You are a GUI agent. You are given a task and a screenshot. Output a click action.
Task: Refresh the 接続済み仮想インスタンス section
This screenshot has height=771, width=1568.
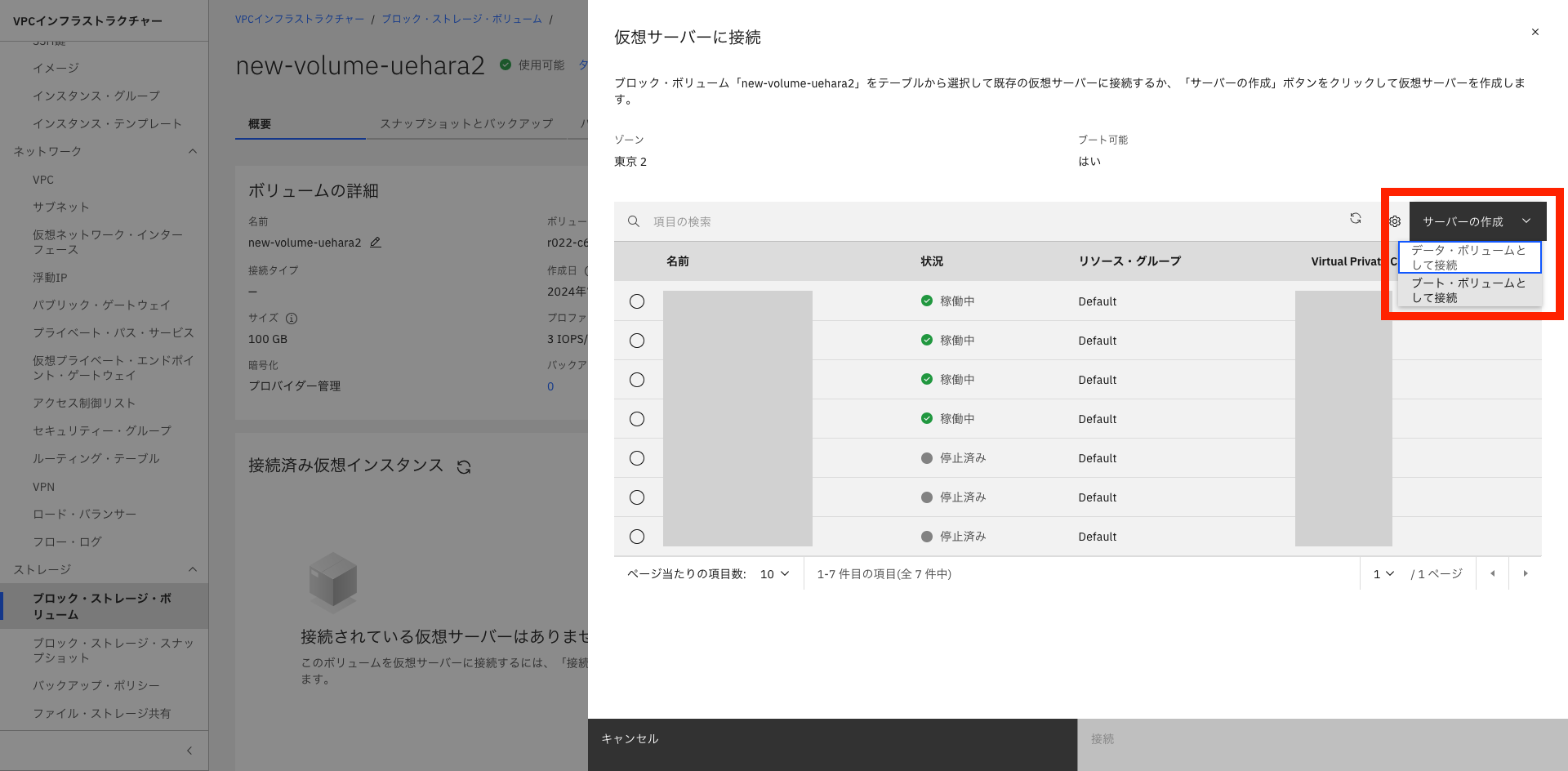(463, 466)
